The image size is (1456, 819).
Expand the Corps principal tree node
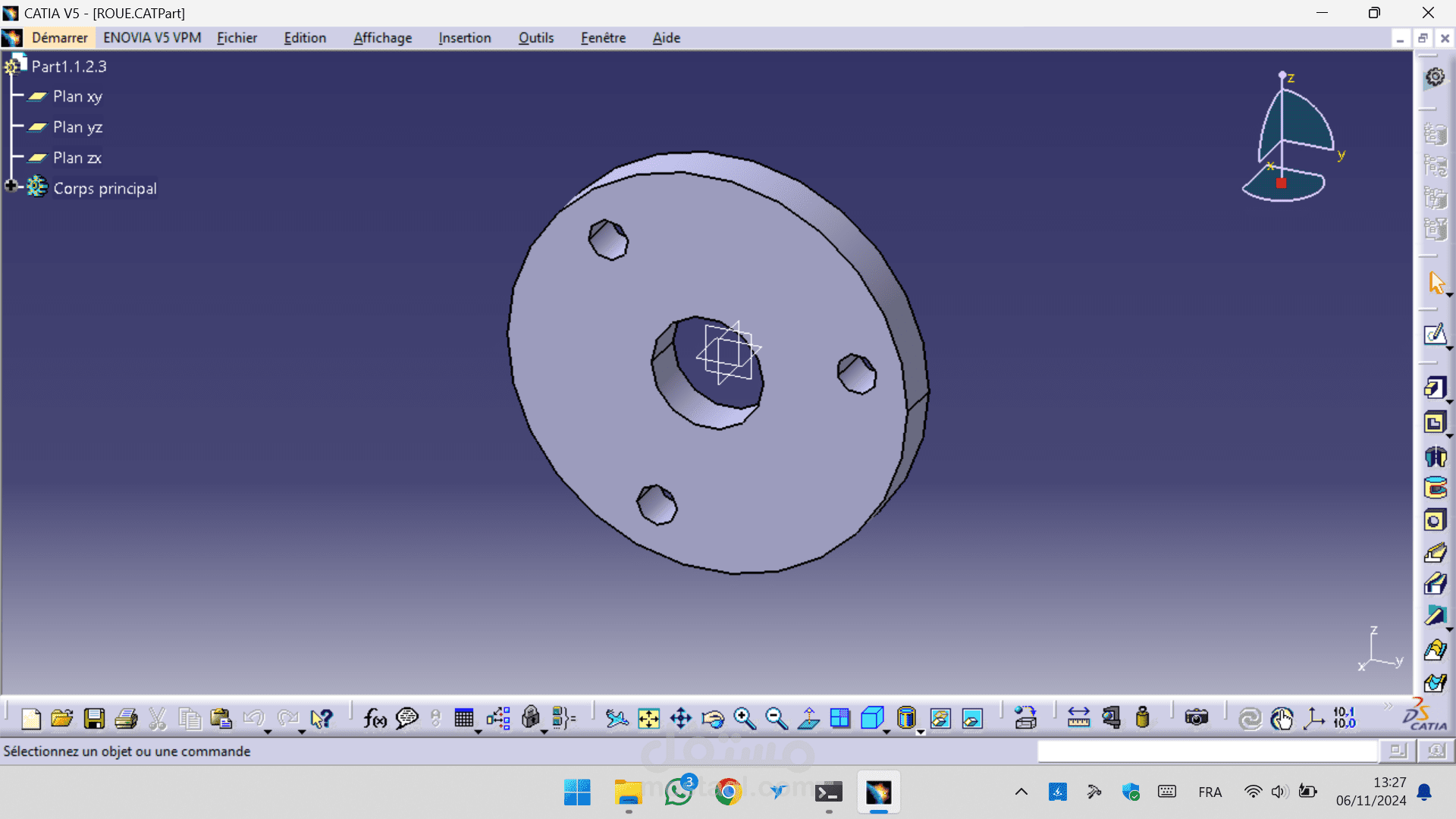coord(11,187)
